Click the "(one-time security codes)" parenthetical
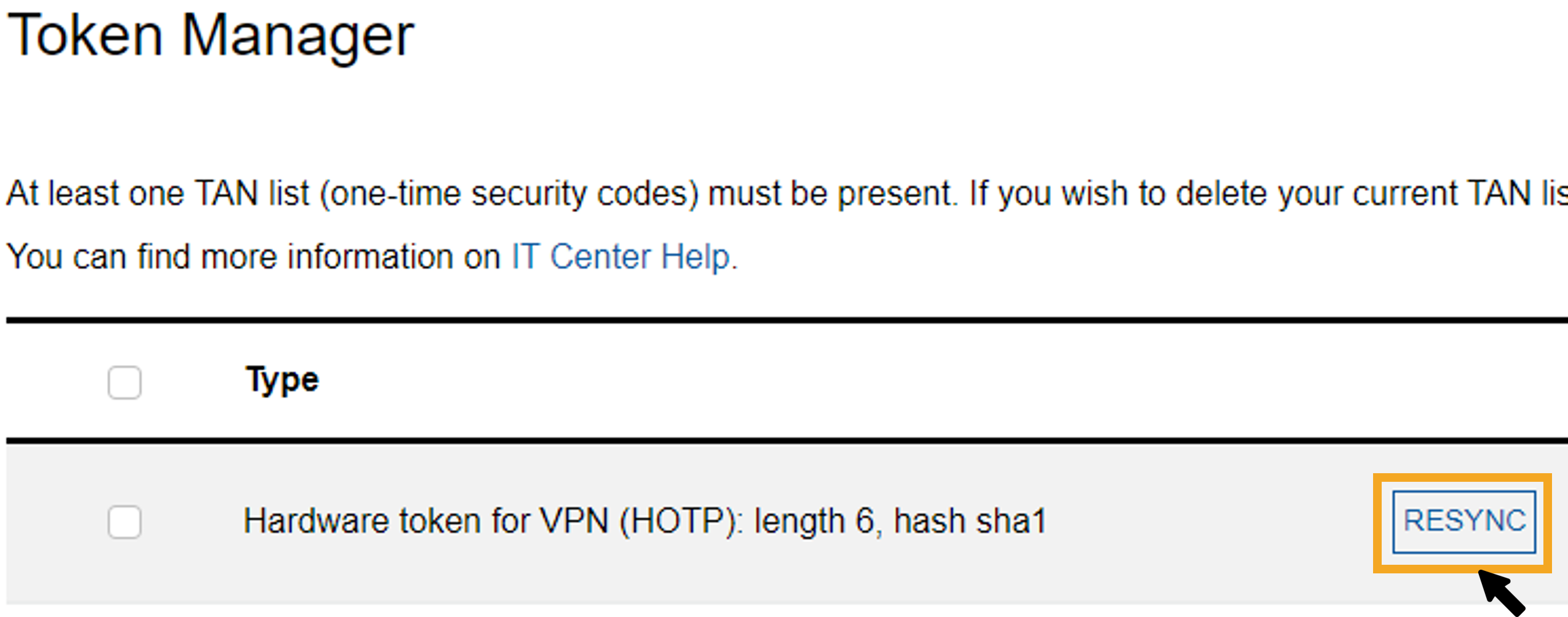This screenshot has height=617, width=1568. pyautogui.click(x=510, y=194)
